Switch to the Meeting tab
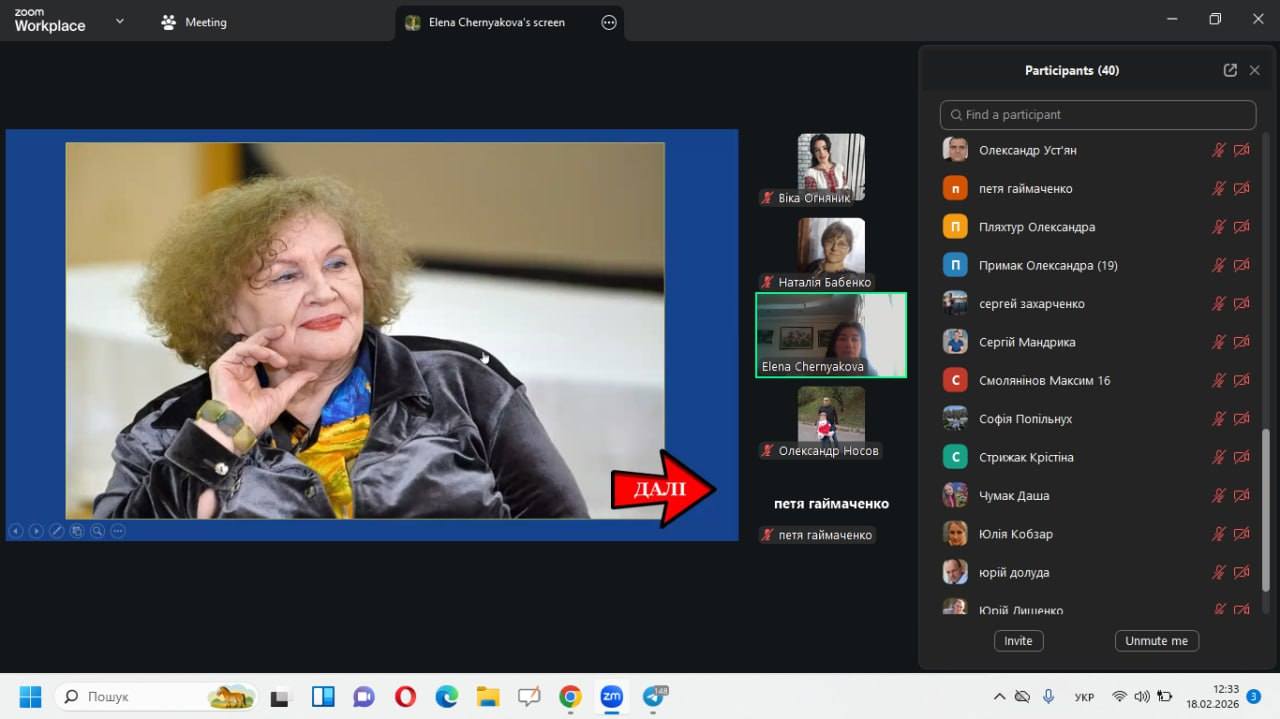The width and height of the screenshot is (1280, 719). tap(195, 22)
